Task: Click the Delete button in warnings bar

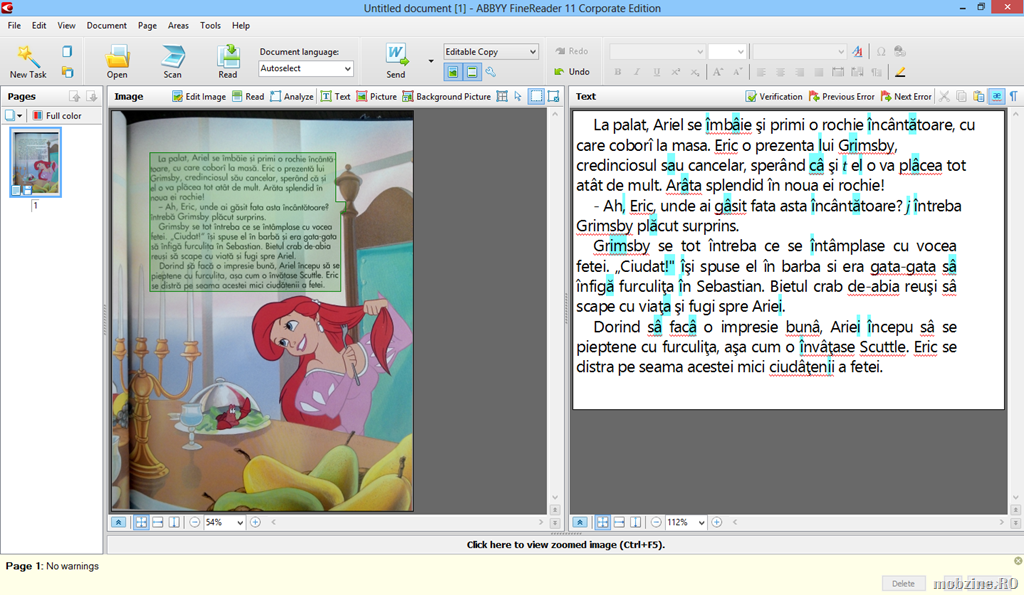Action: 903,583
